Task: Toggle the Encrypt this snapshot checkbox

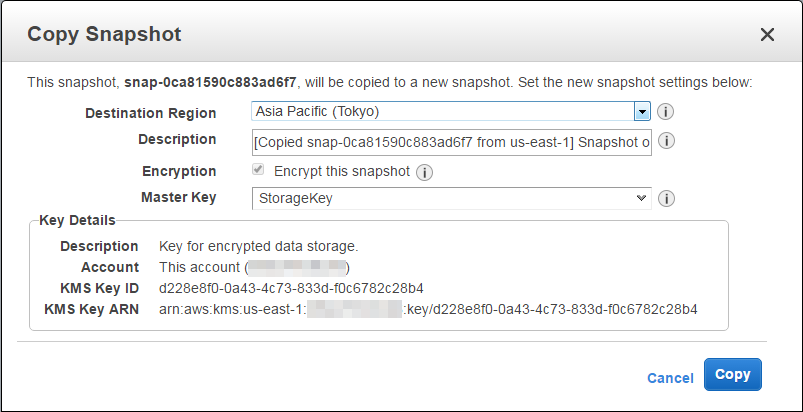Action: click(258, 171)
